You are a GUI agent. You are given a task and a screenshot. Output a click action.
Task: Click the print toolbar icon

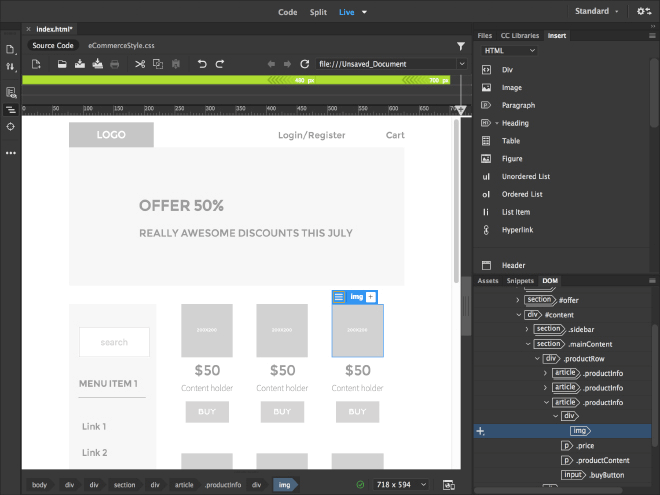pyautogui.click(x=114, y=64)
